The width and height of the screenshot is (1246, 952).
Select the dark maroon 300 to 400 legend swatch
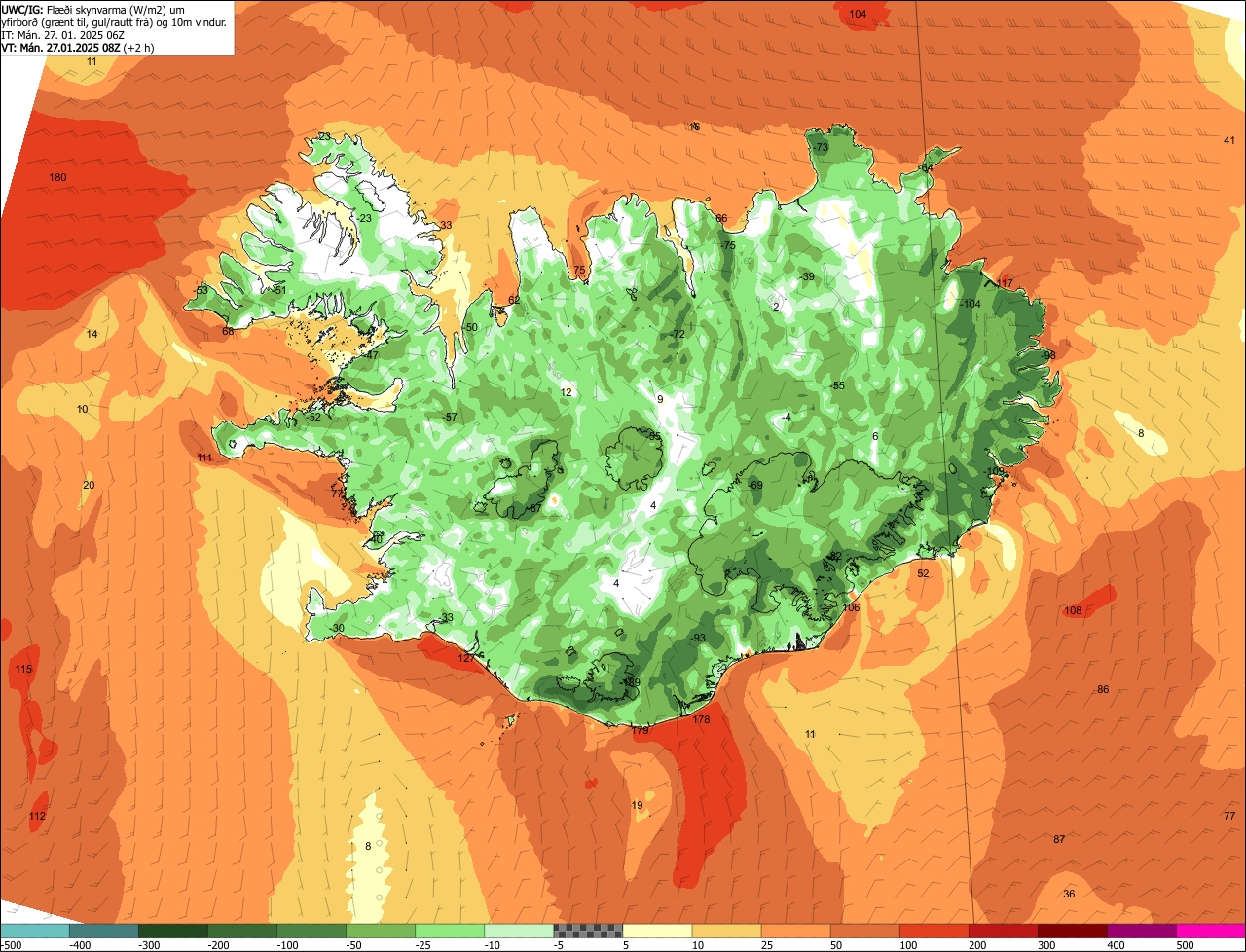[x=1073, y=931]
